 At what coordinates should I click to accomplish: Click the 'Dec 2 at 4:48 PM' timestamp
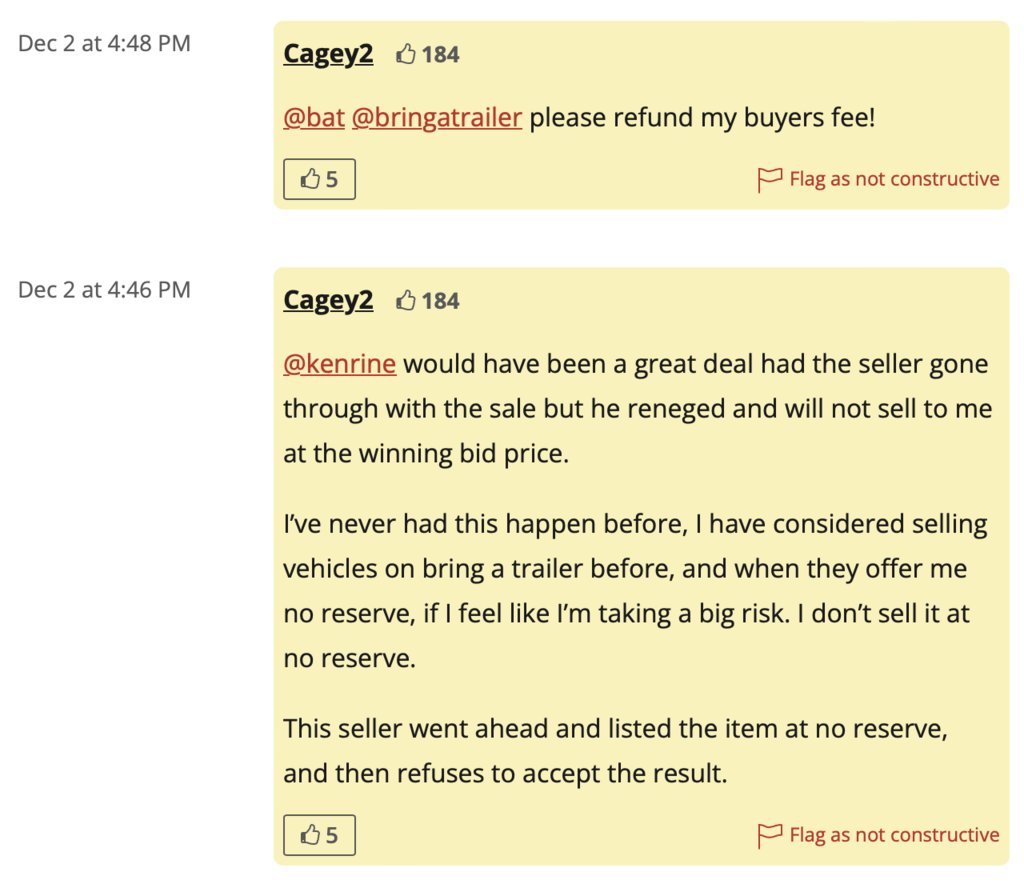104,43
